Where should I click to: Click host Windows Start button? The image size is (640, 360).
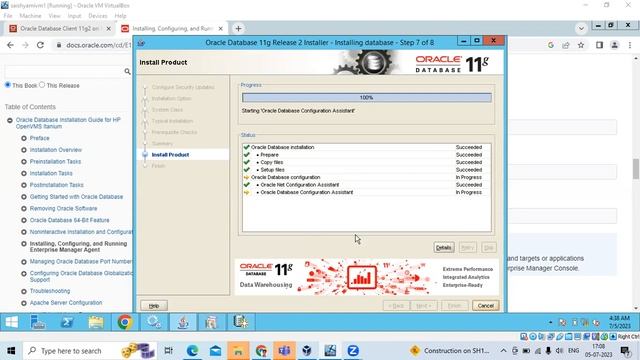pos(11,351)
